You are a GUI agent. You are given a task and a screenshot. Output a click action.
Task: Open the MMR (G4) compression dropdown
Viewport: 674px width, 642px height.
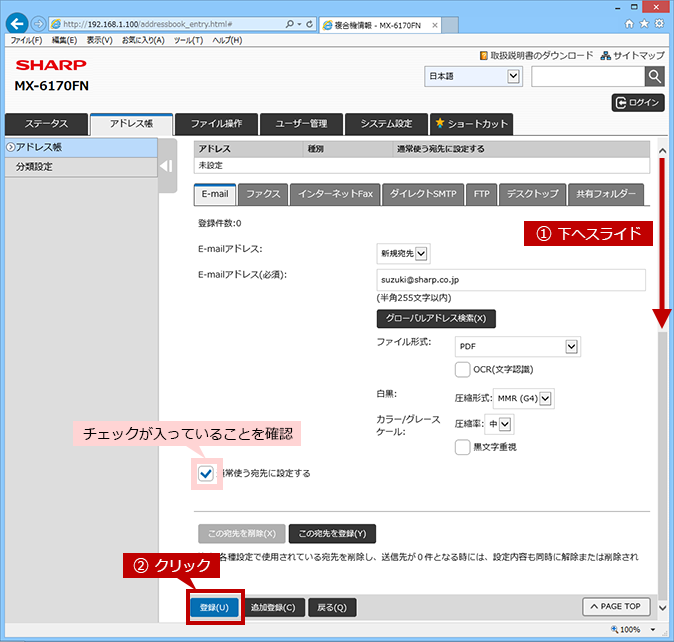524,399
